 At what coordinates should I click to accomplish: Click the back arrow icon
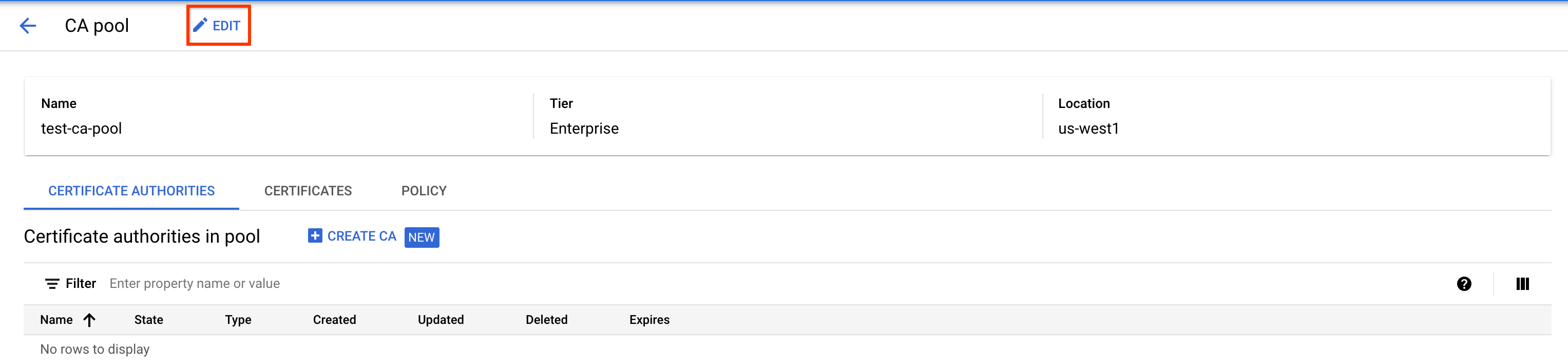(28, 26)
